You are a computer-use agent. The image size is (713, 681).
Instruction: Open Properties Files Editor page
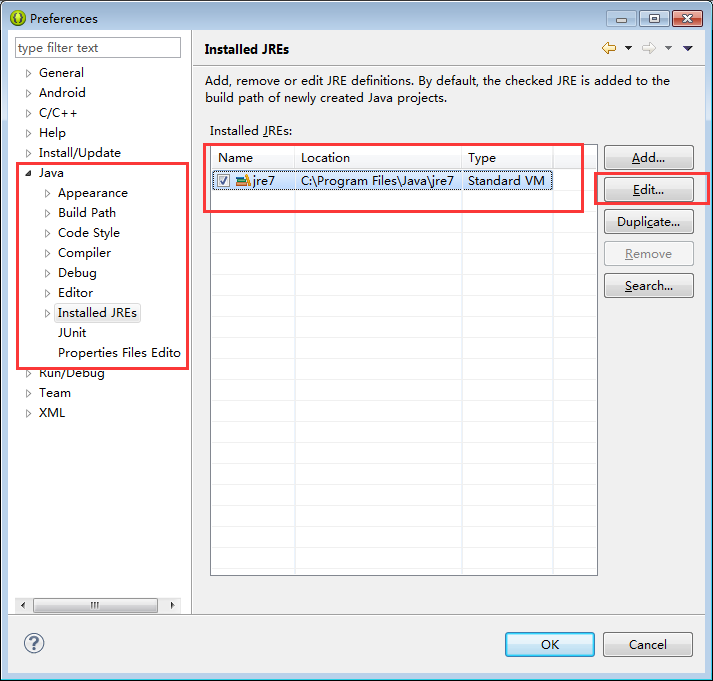tap(119, 353)
